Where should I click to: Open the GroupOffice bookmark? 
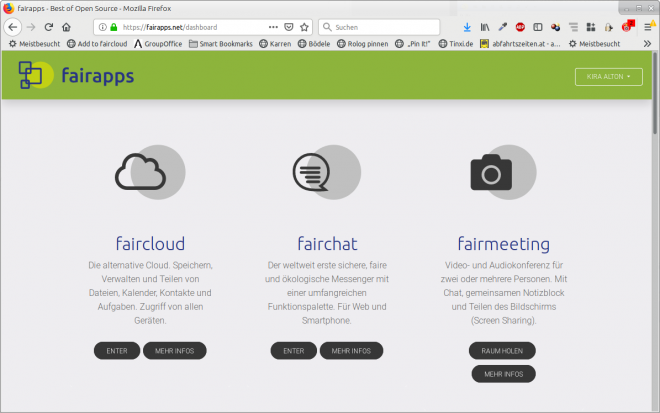[x=158, y=44]
